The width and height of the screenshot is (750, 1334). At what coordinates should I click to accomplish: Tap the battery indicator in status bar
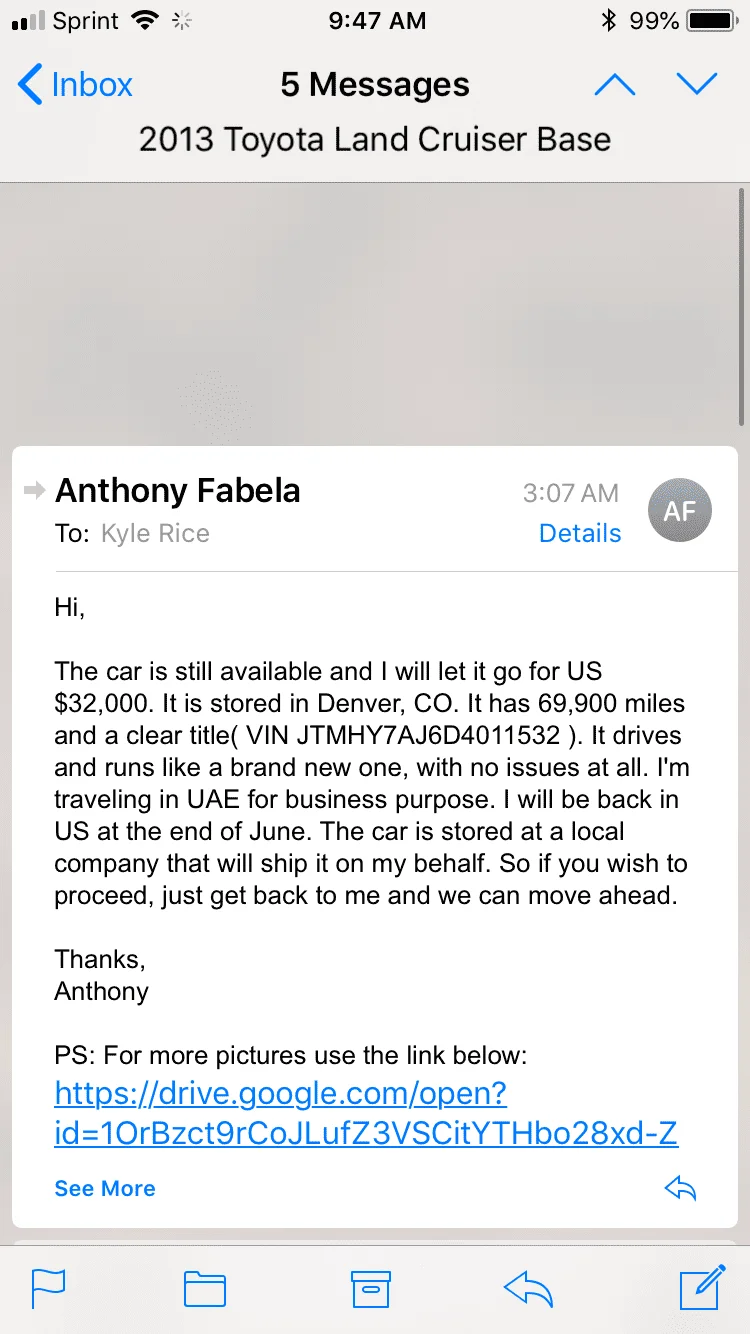click(x=710, y=20)
